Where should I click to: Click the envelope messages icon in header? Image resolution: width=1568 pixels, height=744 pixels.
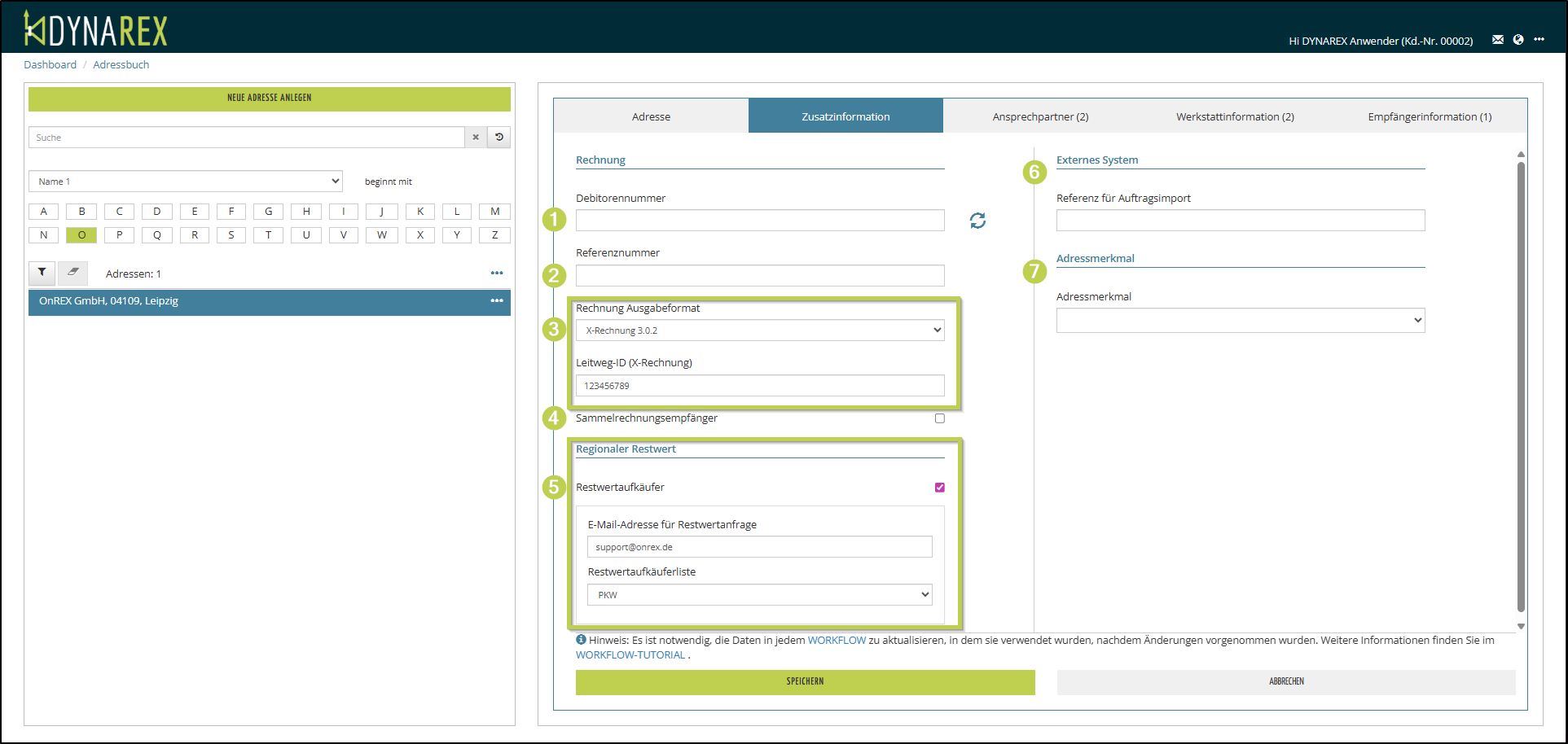tap(1497, 40)
